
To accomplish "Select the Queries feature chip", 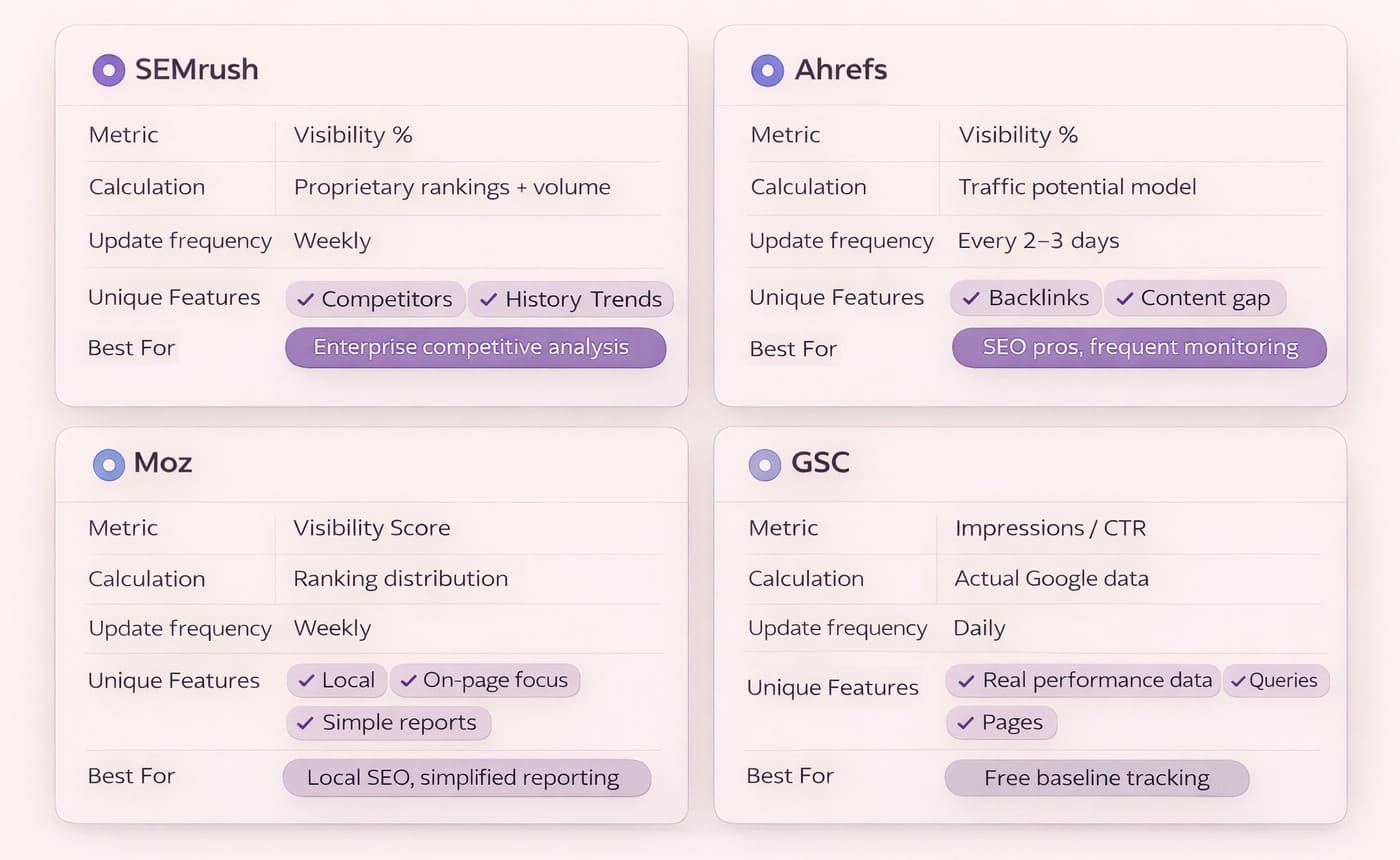I will (1275, 681).
